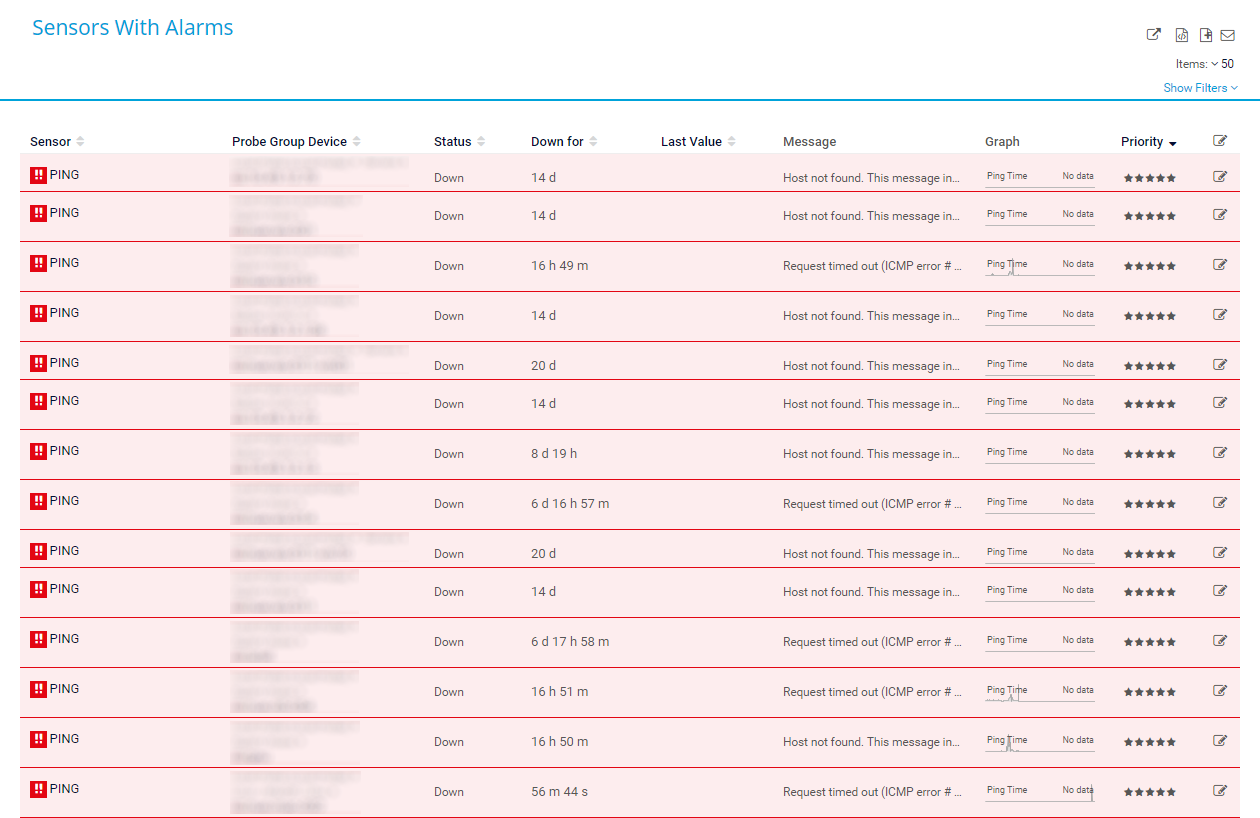Image resolution: width=1260 pixels, height=818 pixels.
Task: Open the table in a new window icon
Action: (x=1153, y=35)
